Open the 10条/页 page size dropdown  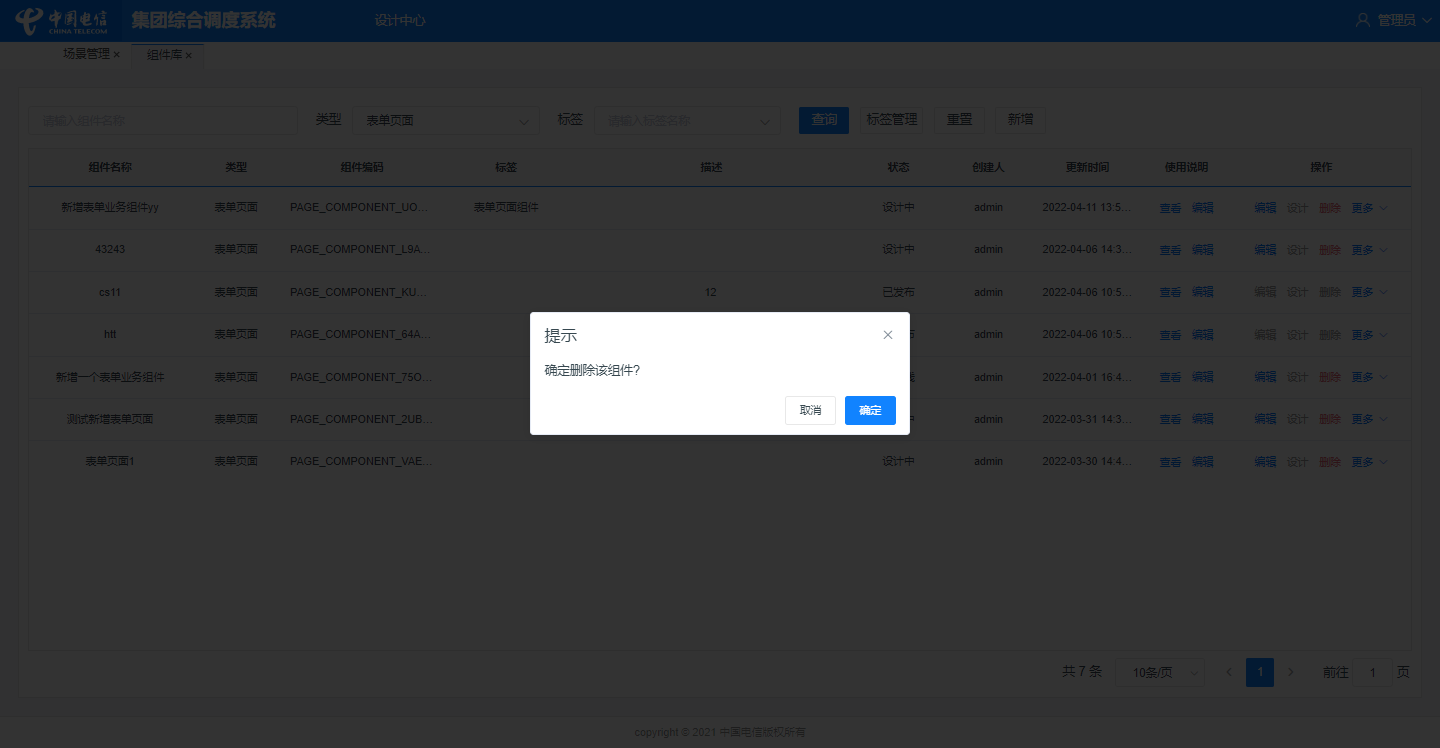[x=1160, y=673]
